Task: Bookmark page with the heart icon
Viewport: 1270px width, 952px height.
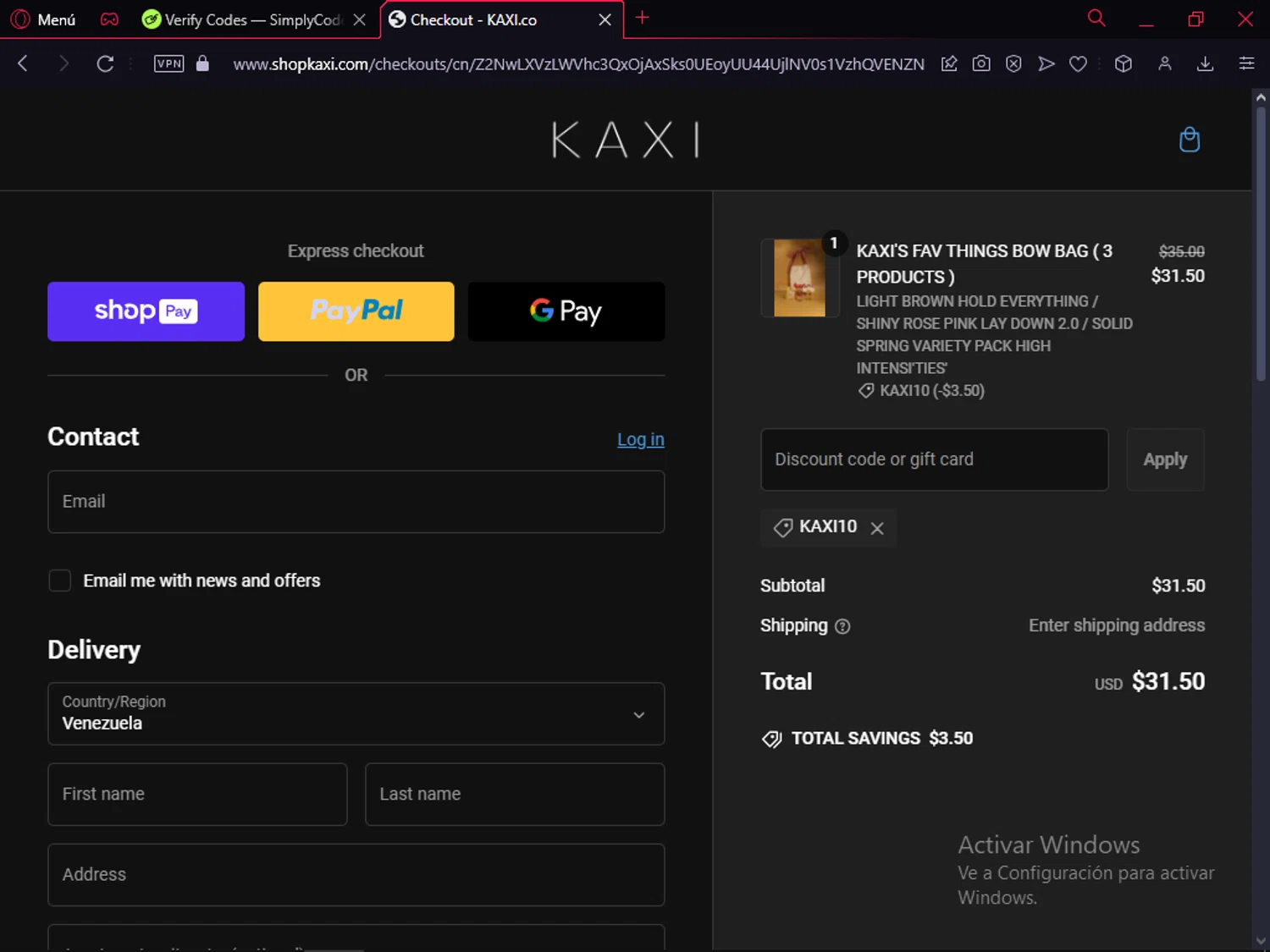Action: click(x=1078, y=63)
